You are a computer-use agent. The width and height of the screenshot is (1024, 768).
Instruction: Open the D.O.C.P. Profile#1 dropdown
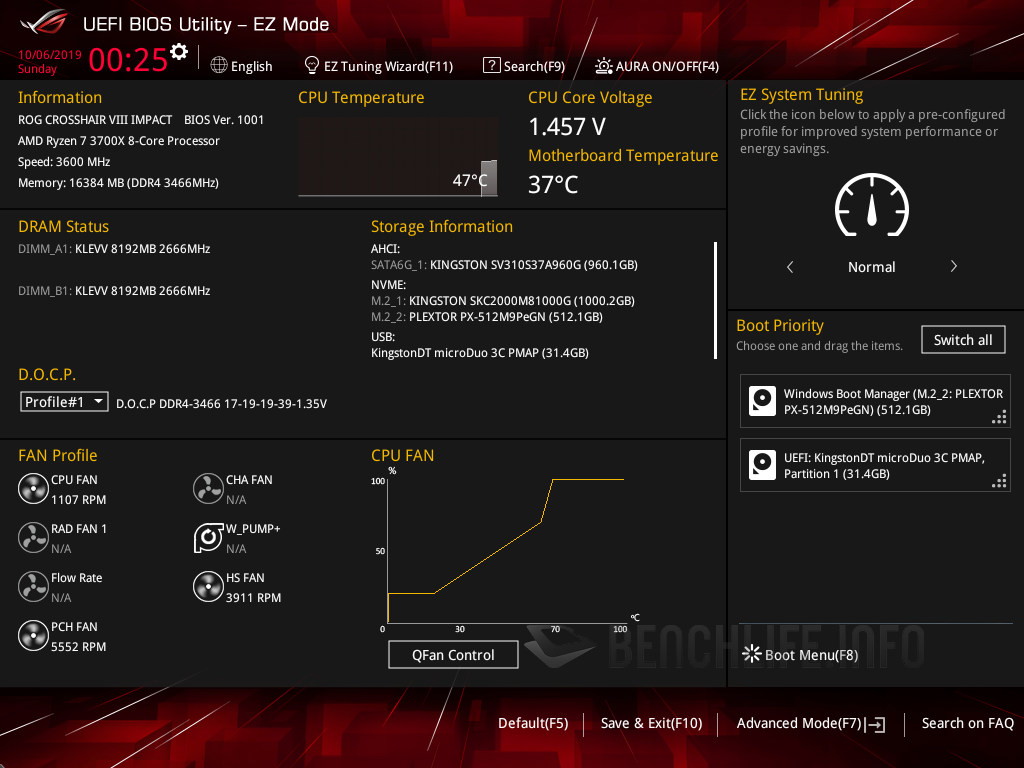tap(64, 402)
